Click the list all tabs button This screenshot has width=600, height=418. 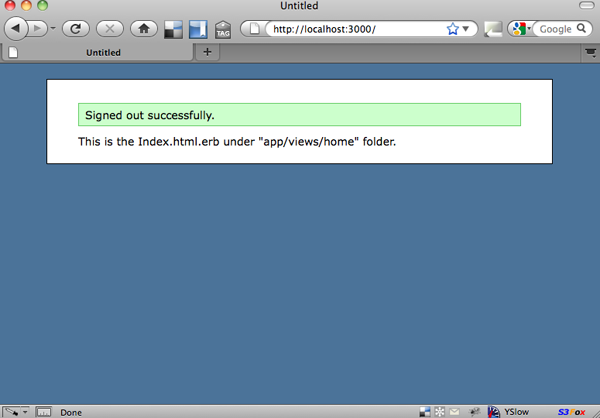[x=591, y=52]
